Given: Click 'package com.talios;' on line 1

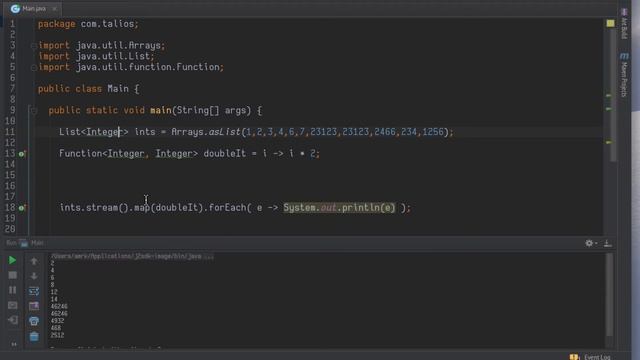Looking at the screenshot, I should [88, 24].
